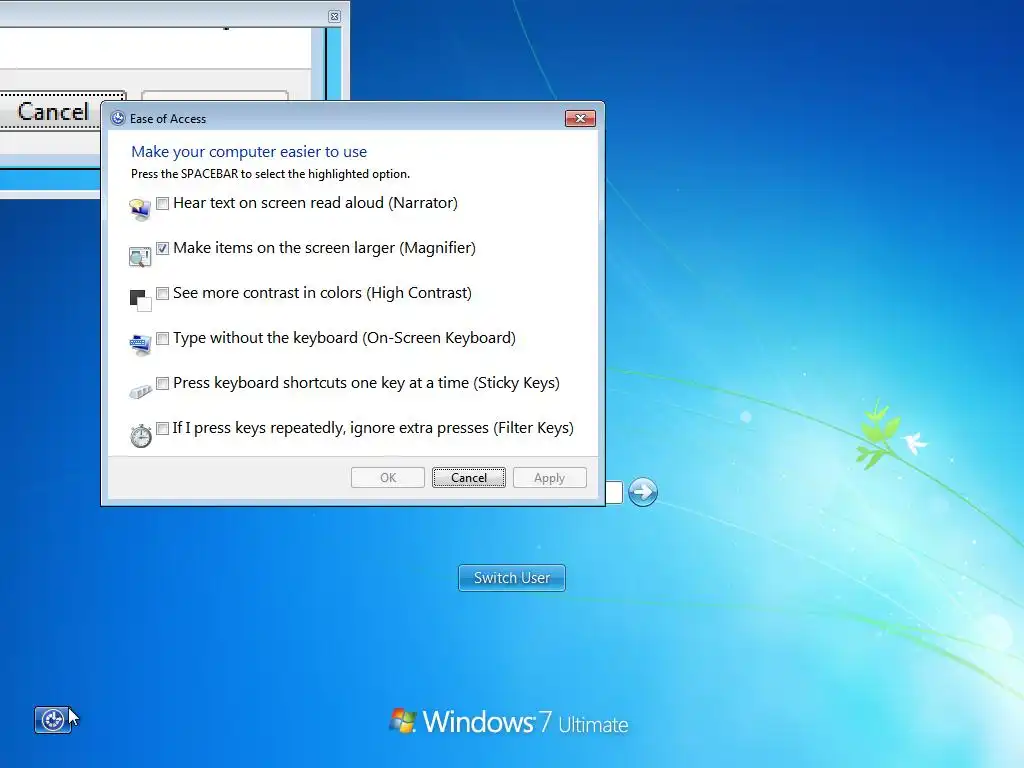Click the High Contrast black-white icon

tap(140, 301)
